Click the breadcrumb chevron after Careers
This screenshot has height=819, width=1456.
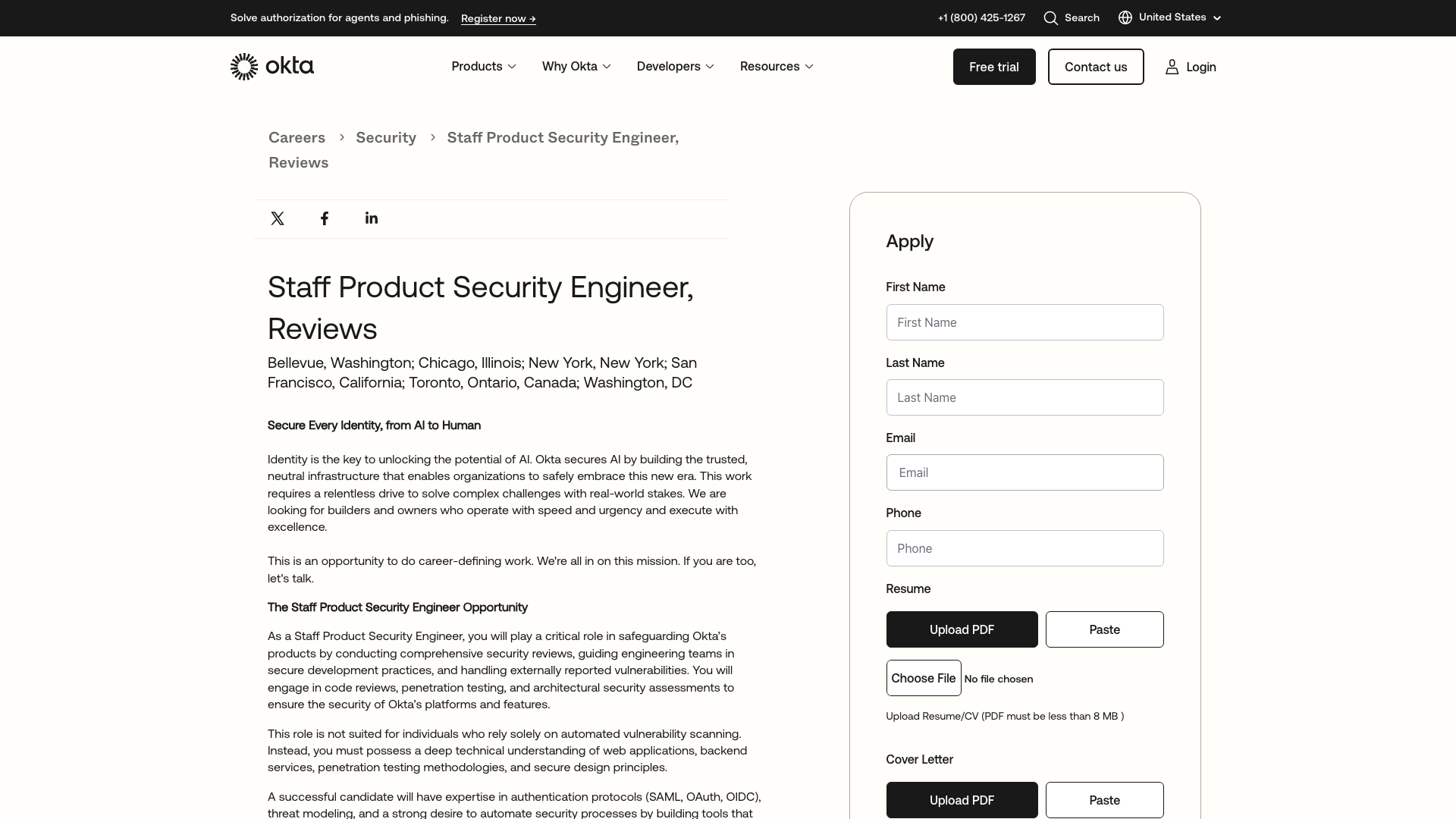click(x=342, y=137)
